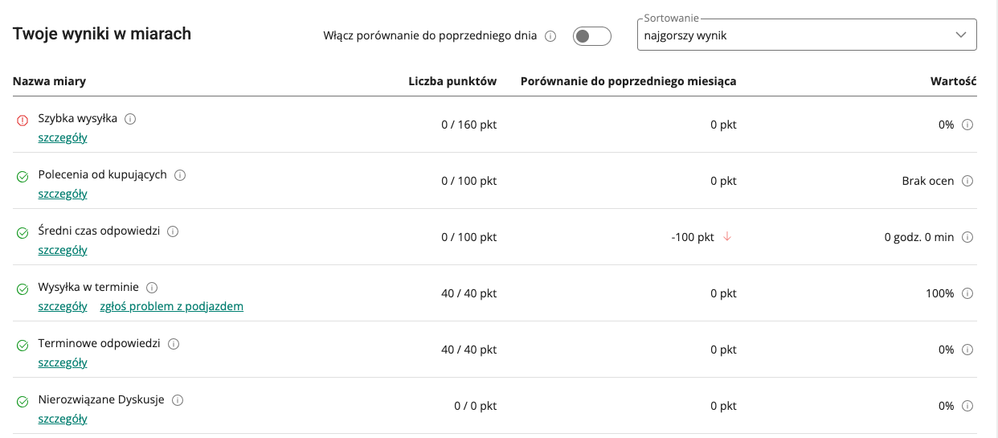Click the 'Liczba punktów' column header

452,81
